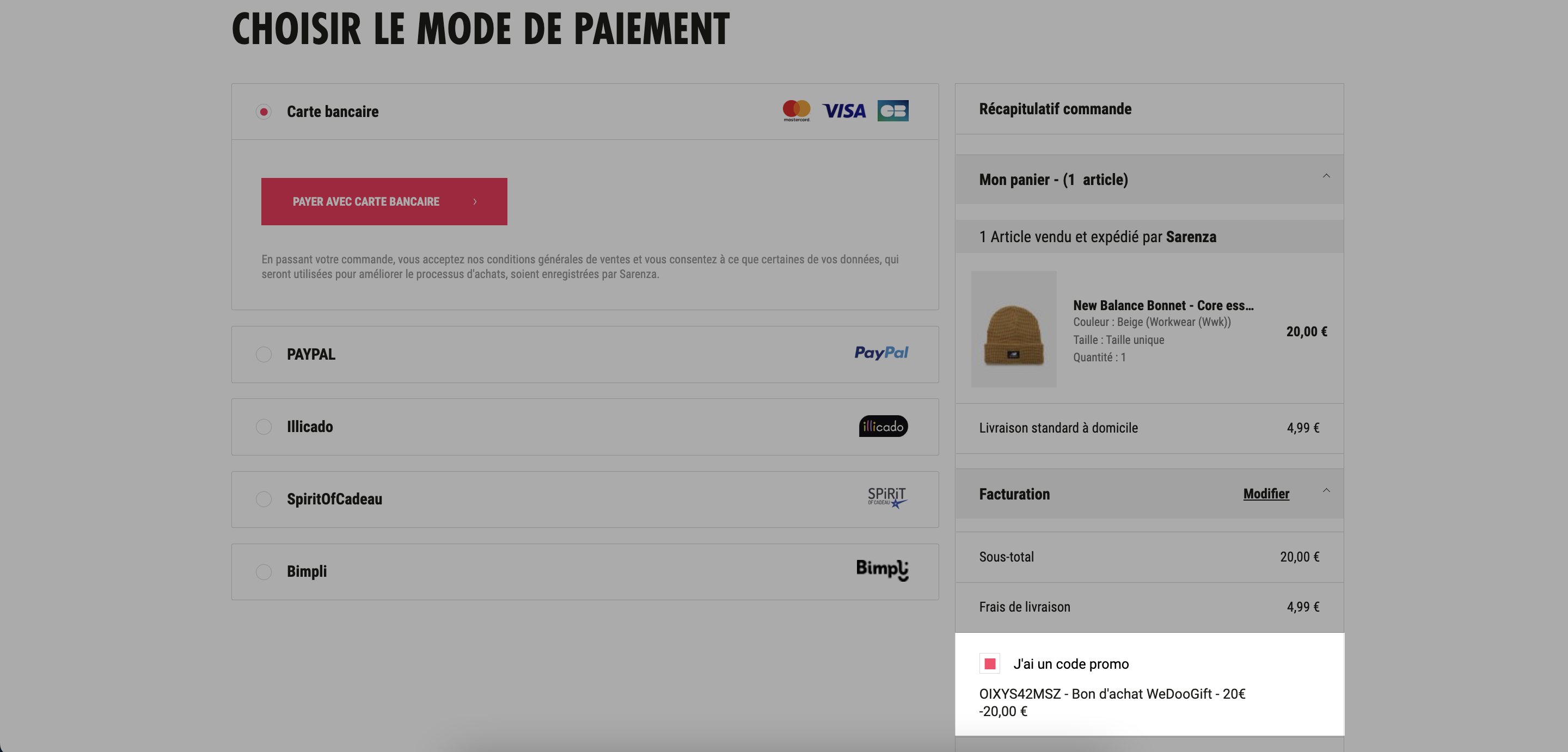Pick the SpiritOfCadeau radio option
Screen dimensions: 1568x752
[x=264, y=499]
